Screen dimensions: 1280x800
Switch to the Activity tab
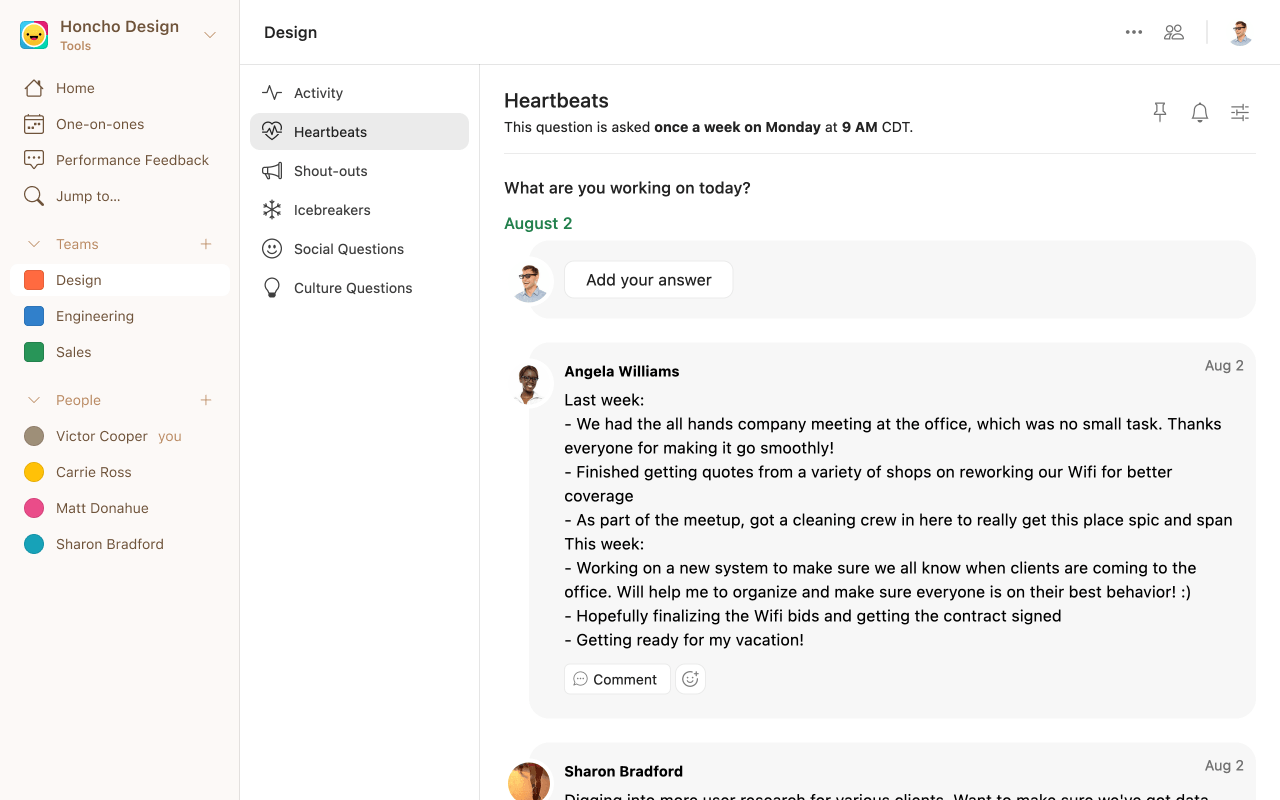tap(359, 93)
